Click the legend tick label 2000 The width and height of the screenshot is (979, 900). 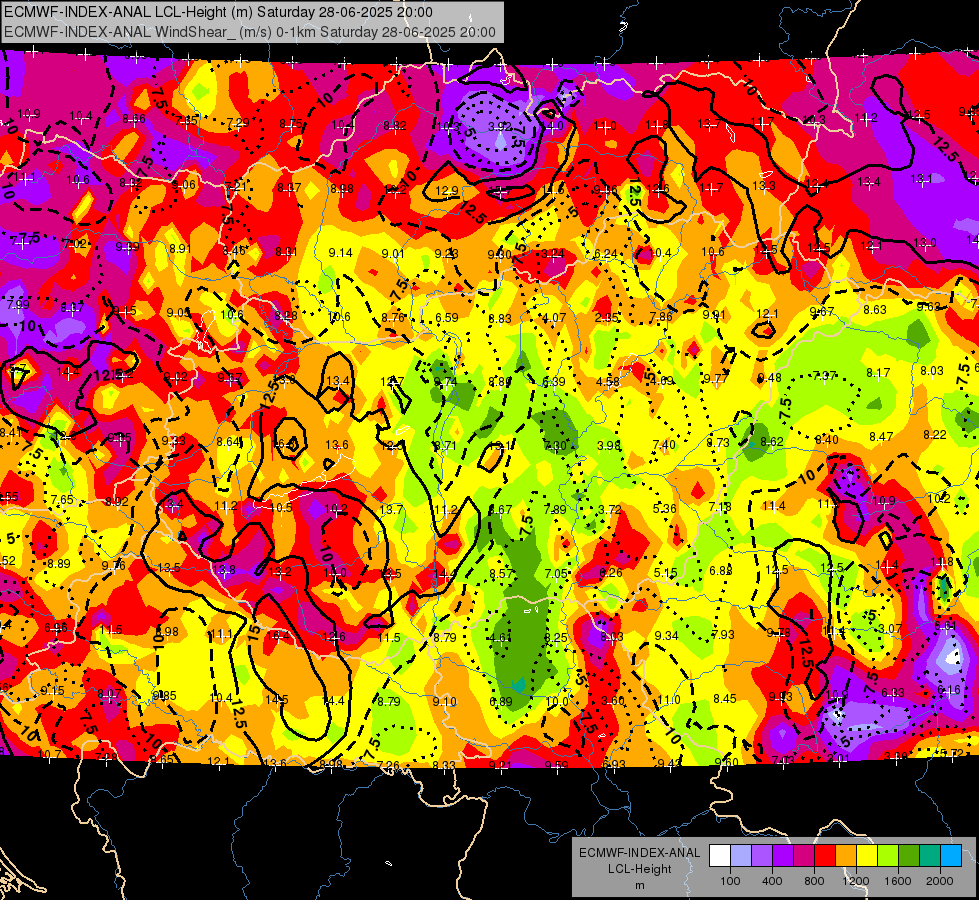pos(940,881)
